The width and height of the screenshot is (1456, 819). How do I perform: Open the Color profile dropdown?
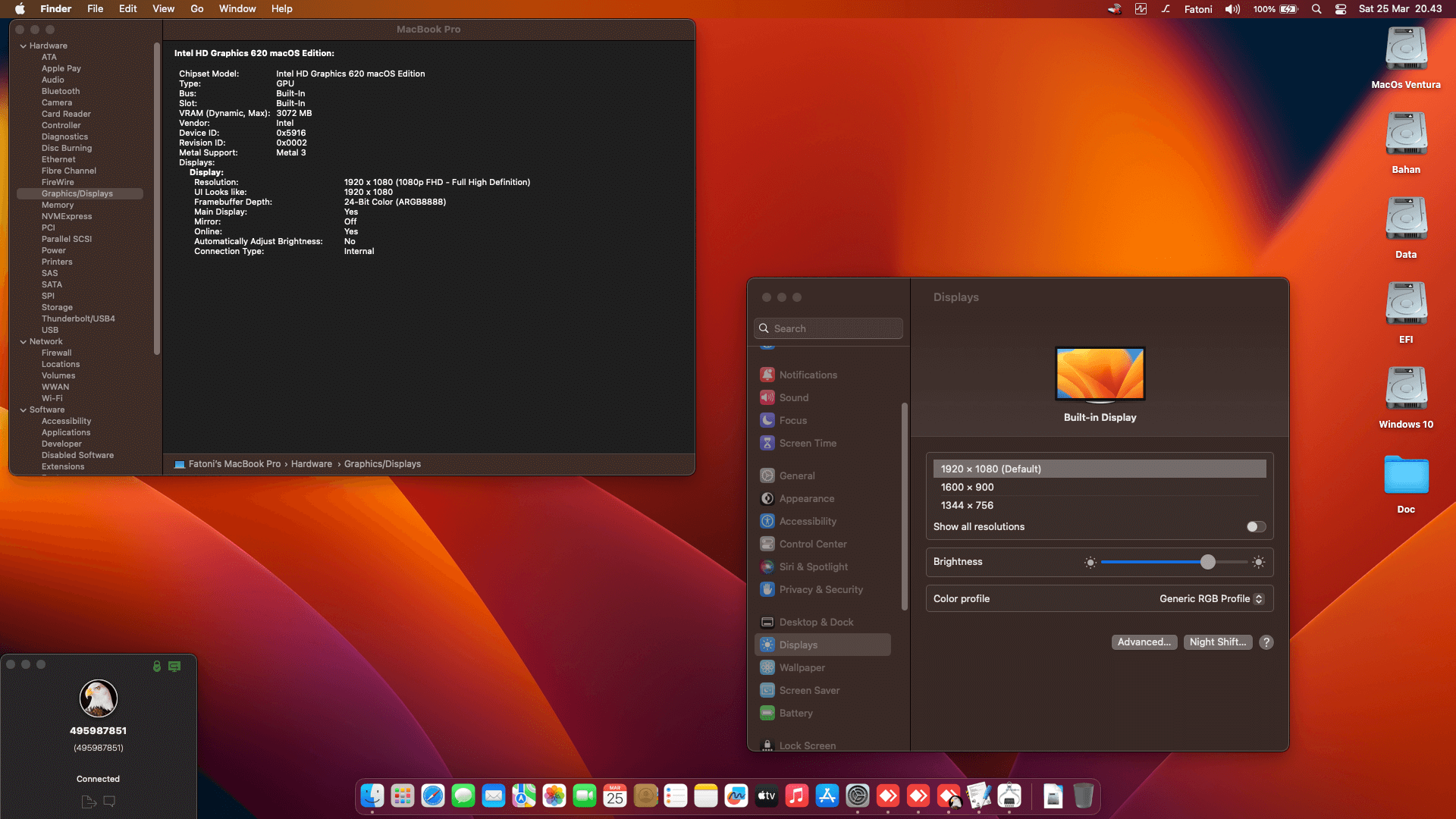[x=1210, y=598]
